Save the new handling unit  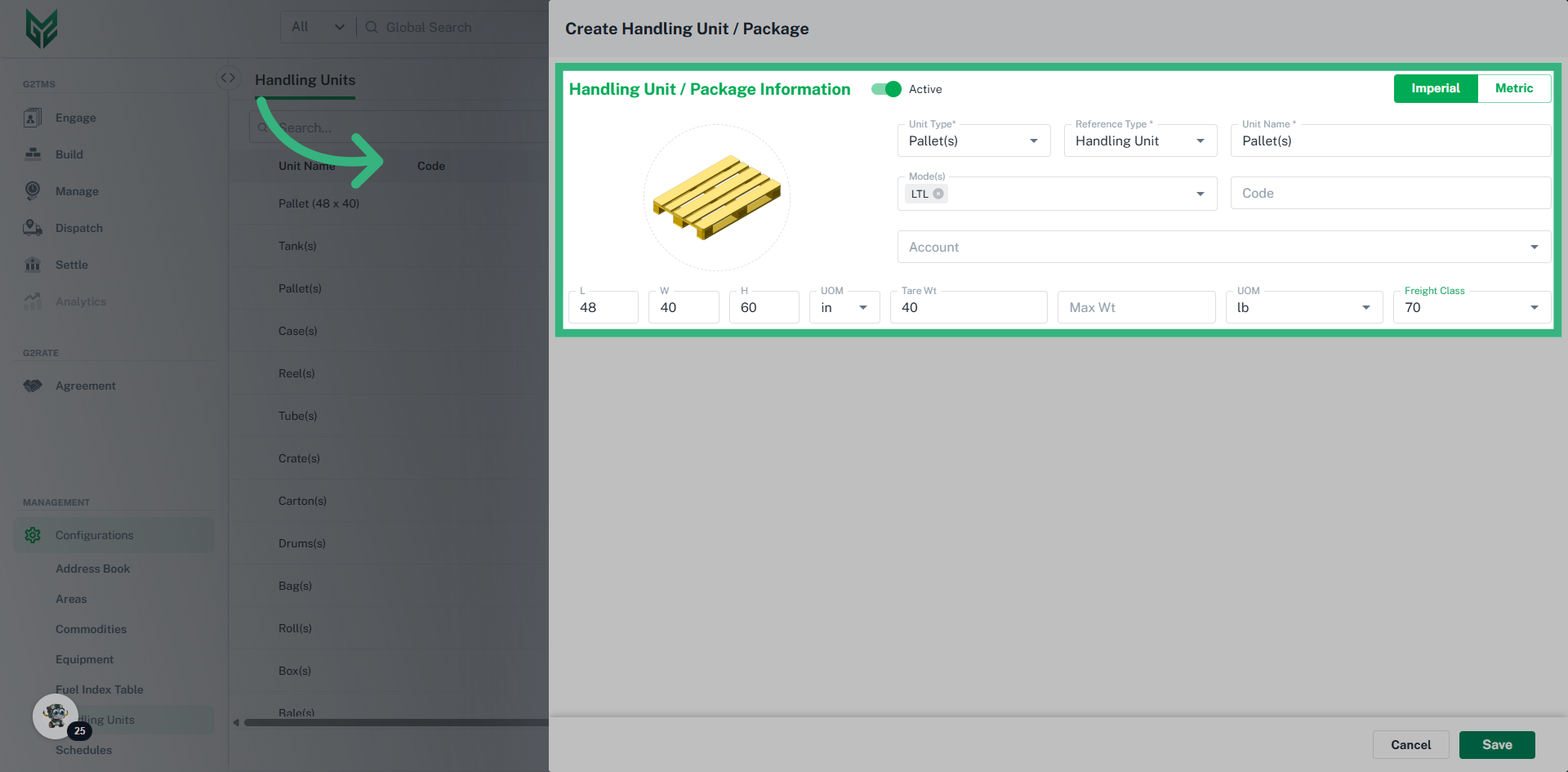coord(1497,744)
